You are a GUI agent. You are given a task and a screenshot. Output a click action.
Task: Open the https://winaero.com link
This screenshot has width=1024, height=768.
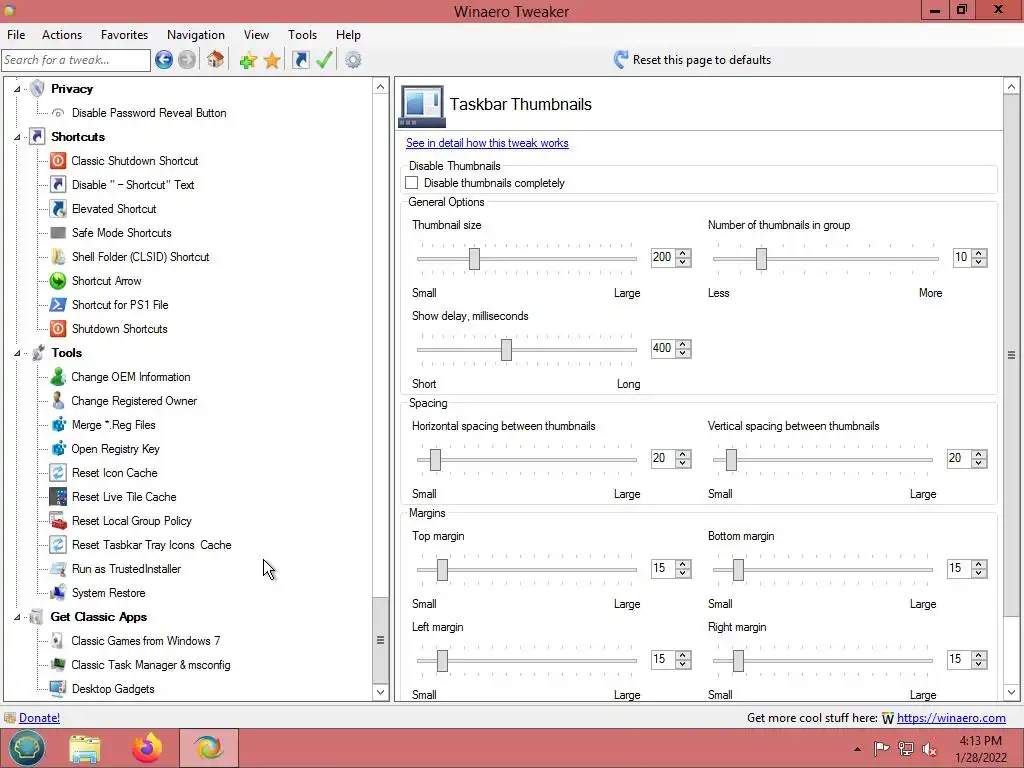[951, 718]
